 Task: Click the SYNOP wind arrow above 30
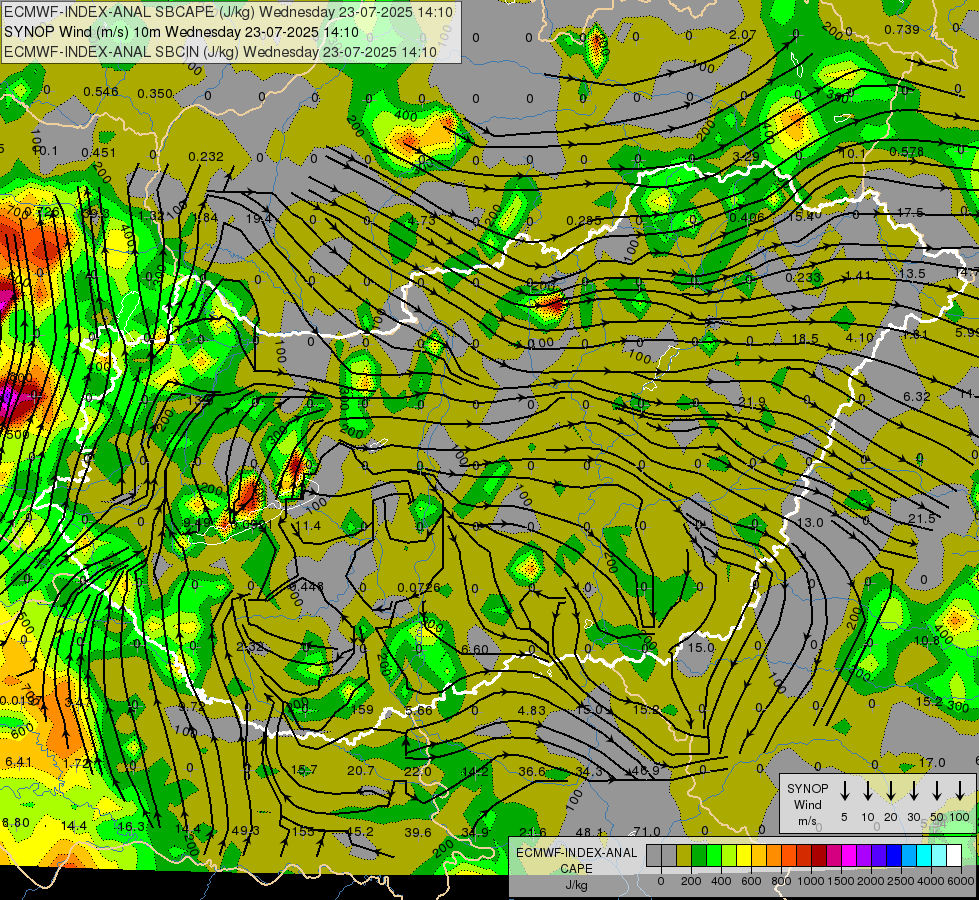(x=914, y=791)
